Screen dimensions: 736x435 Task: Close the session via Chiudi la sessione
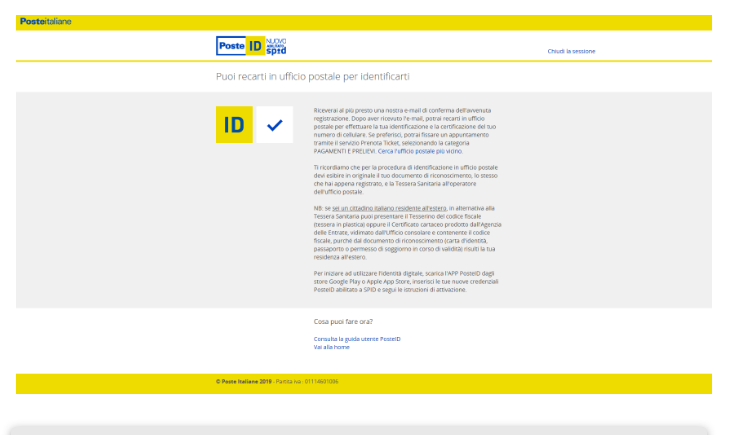point(571,50)
